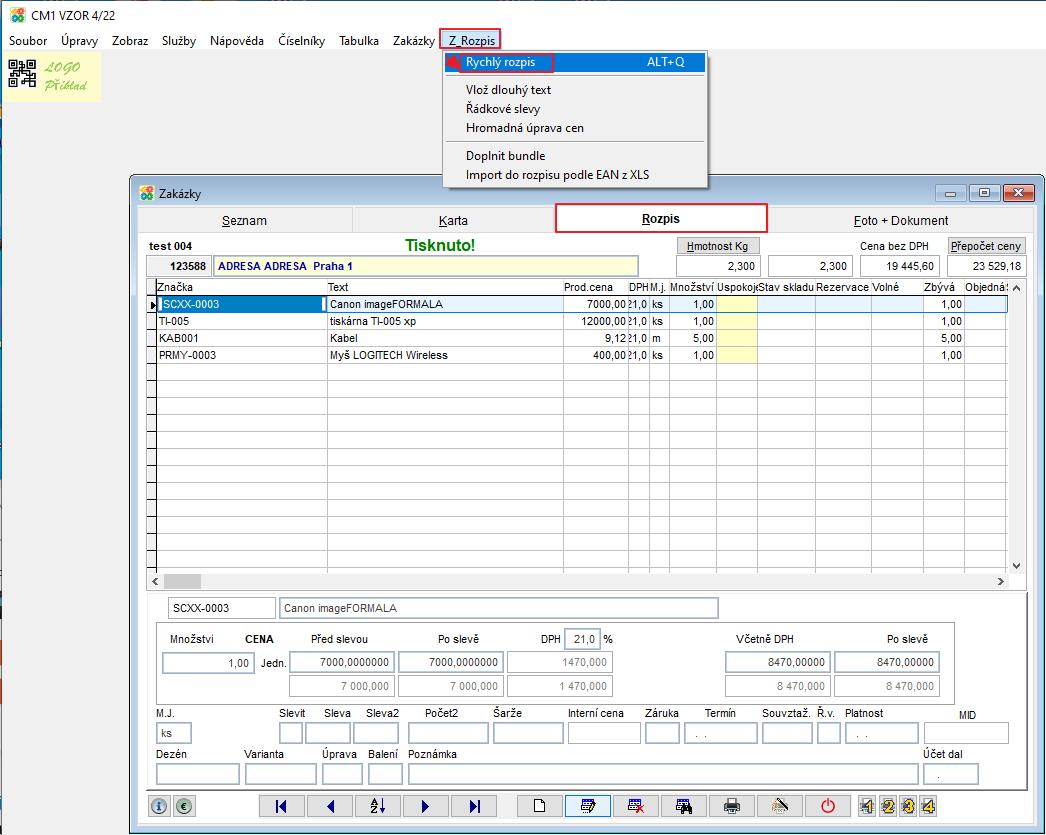This screenshot has height=835, width=1046.
Task: Click the table scroll right arrow
Action: 1001,582
